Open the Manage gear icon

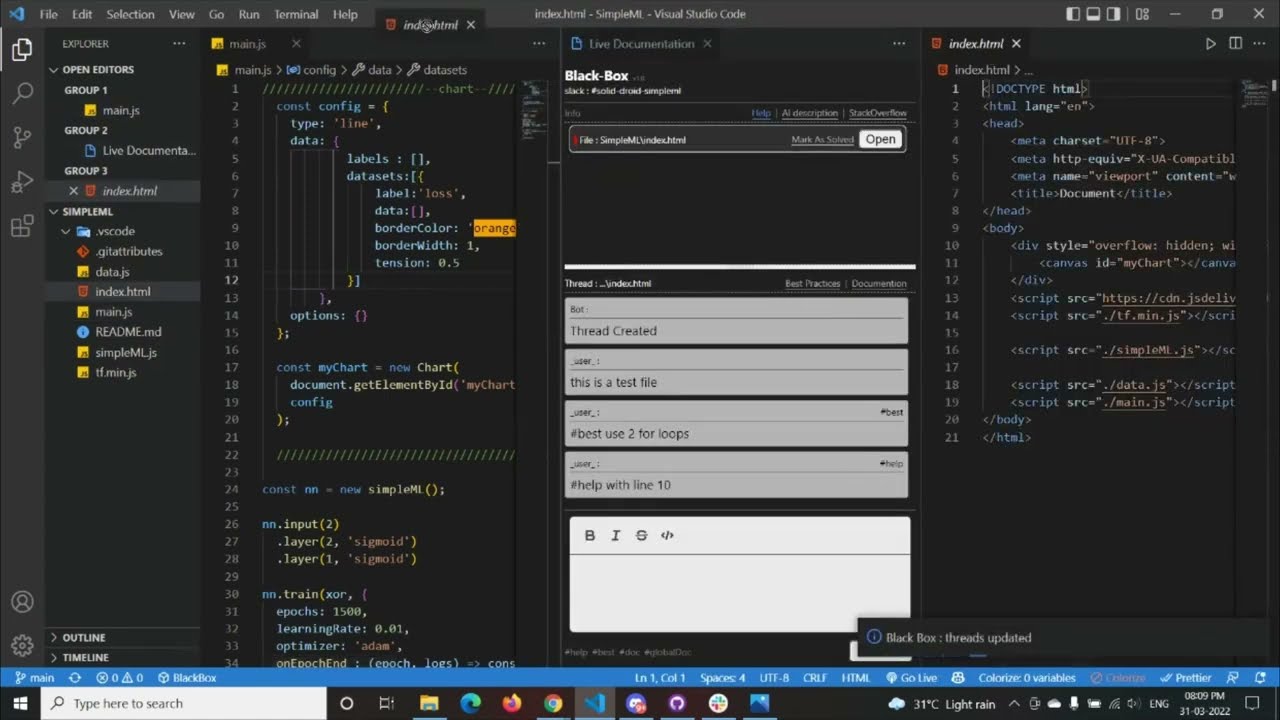click(22, 646)
